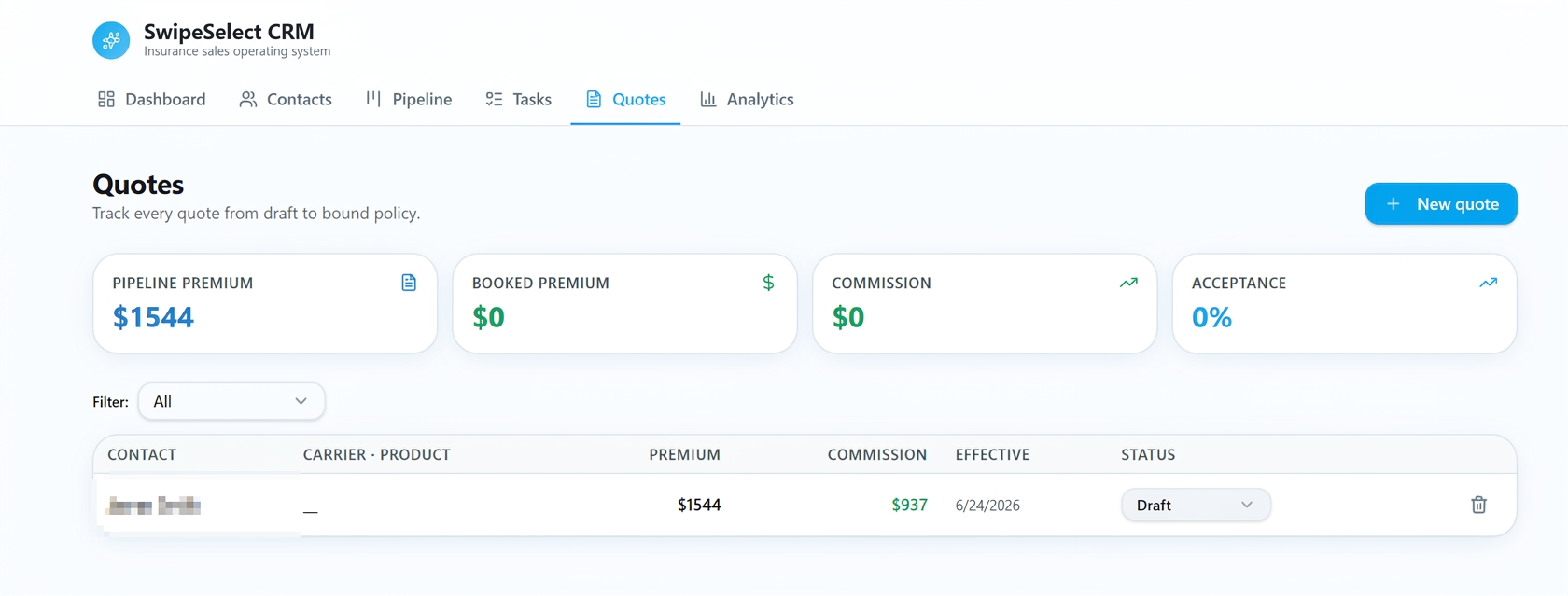This screenshot has height=596, width=1568.
Task: Click the $0 Commission card value
Action: [x=848, y=317]
